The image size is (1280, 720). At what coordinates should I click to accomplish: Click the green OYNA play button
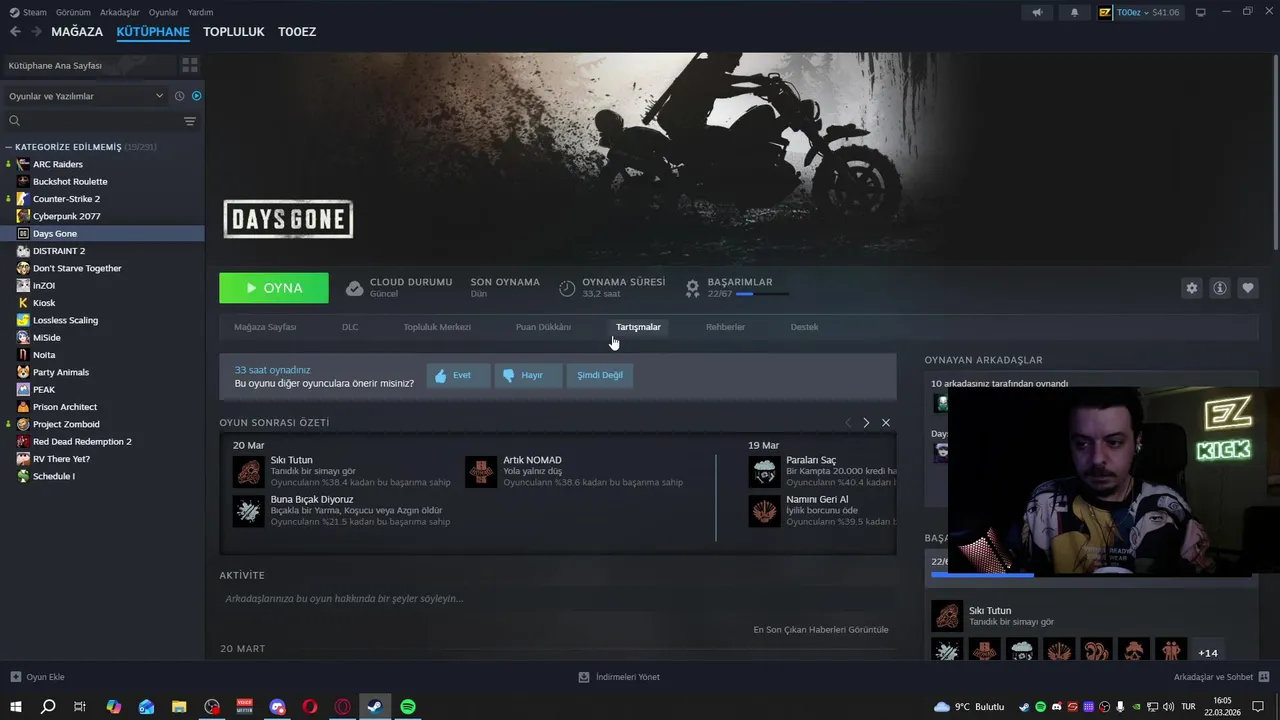(x=274, y=288)
